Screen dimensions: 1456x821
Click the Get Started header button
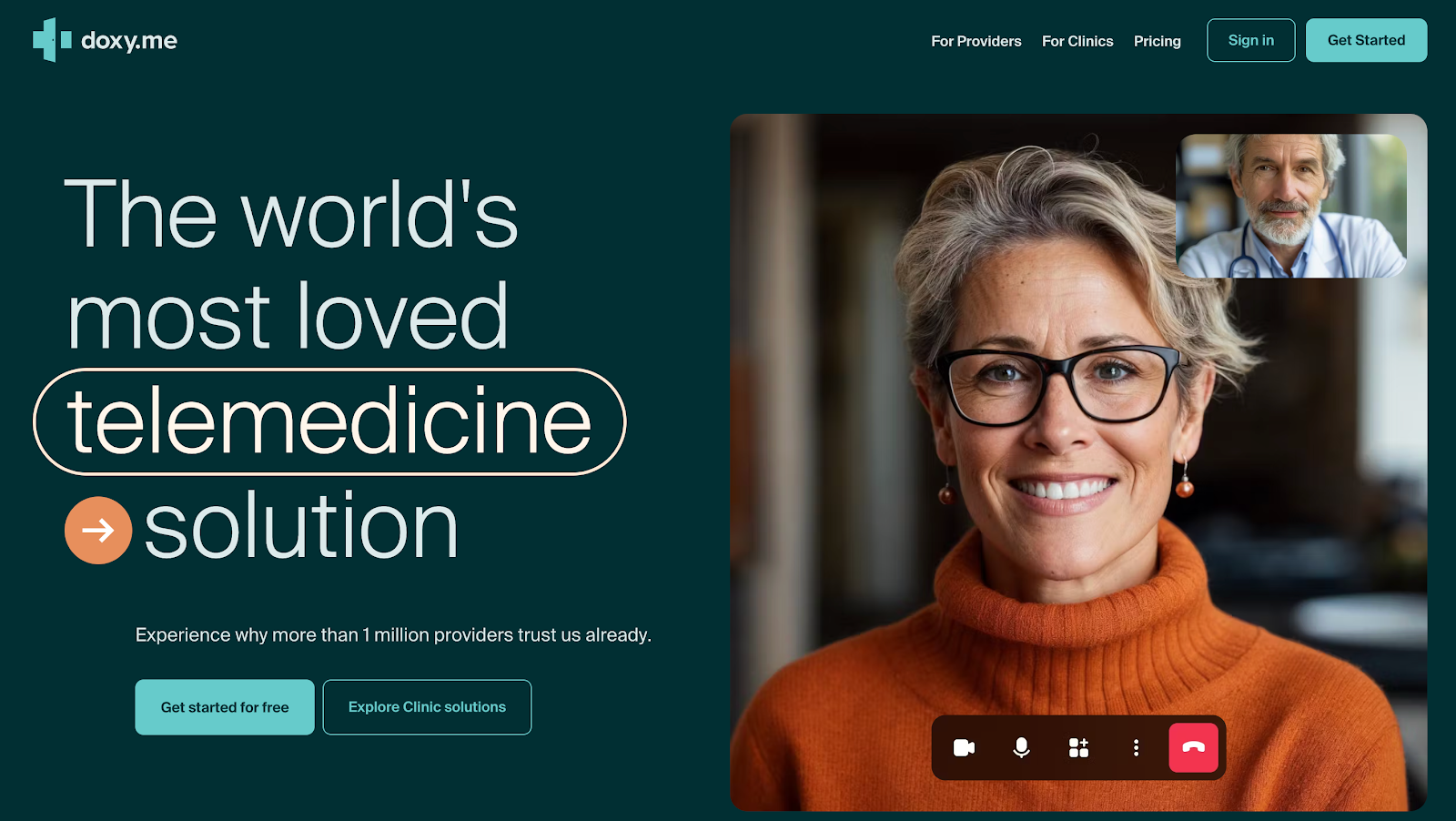click(x=1366, y=40)
